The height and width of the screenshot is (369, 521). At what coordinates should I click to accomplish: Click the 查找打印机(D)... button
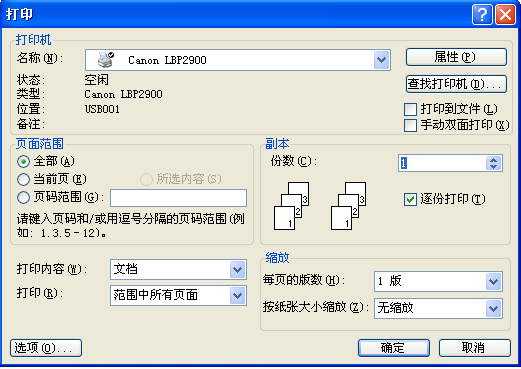click(456, 84)
